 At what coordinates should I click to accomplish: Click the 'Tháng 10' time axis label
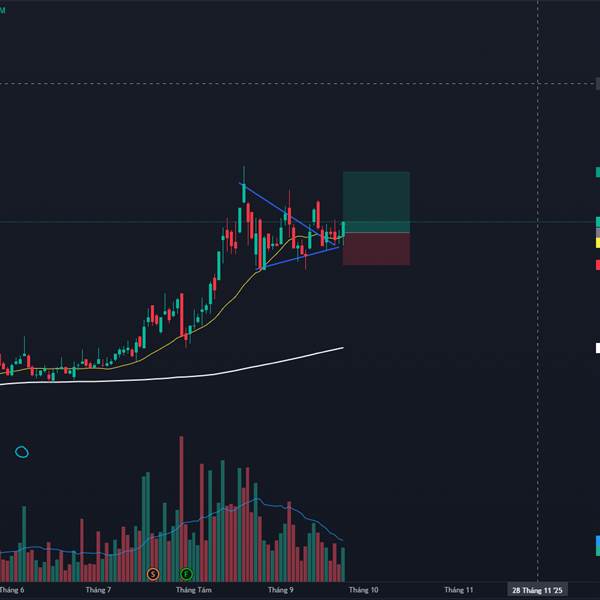point(364,590)
